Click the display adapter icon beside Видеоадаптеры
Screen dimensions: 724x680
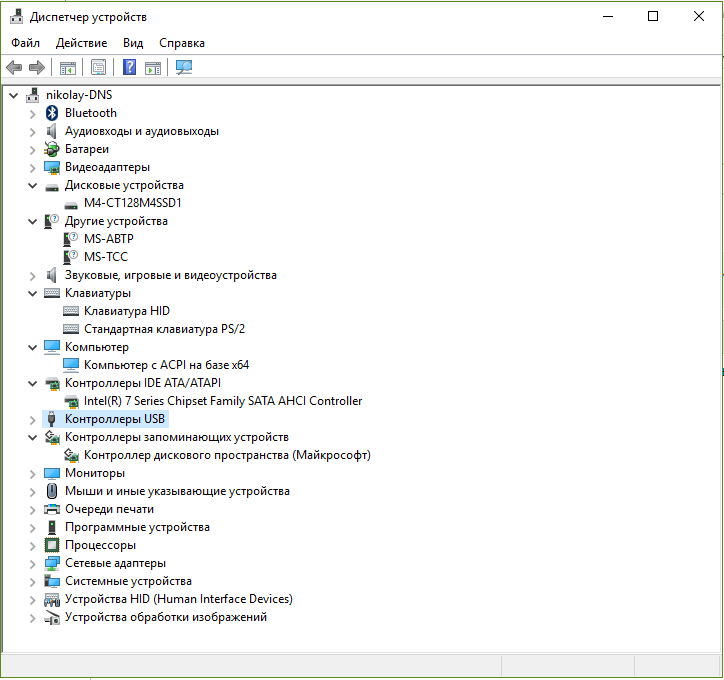pos(52,167)
